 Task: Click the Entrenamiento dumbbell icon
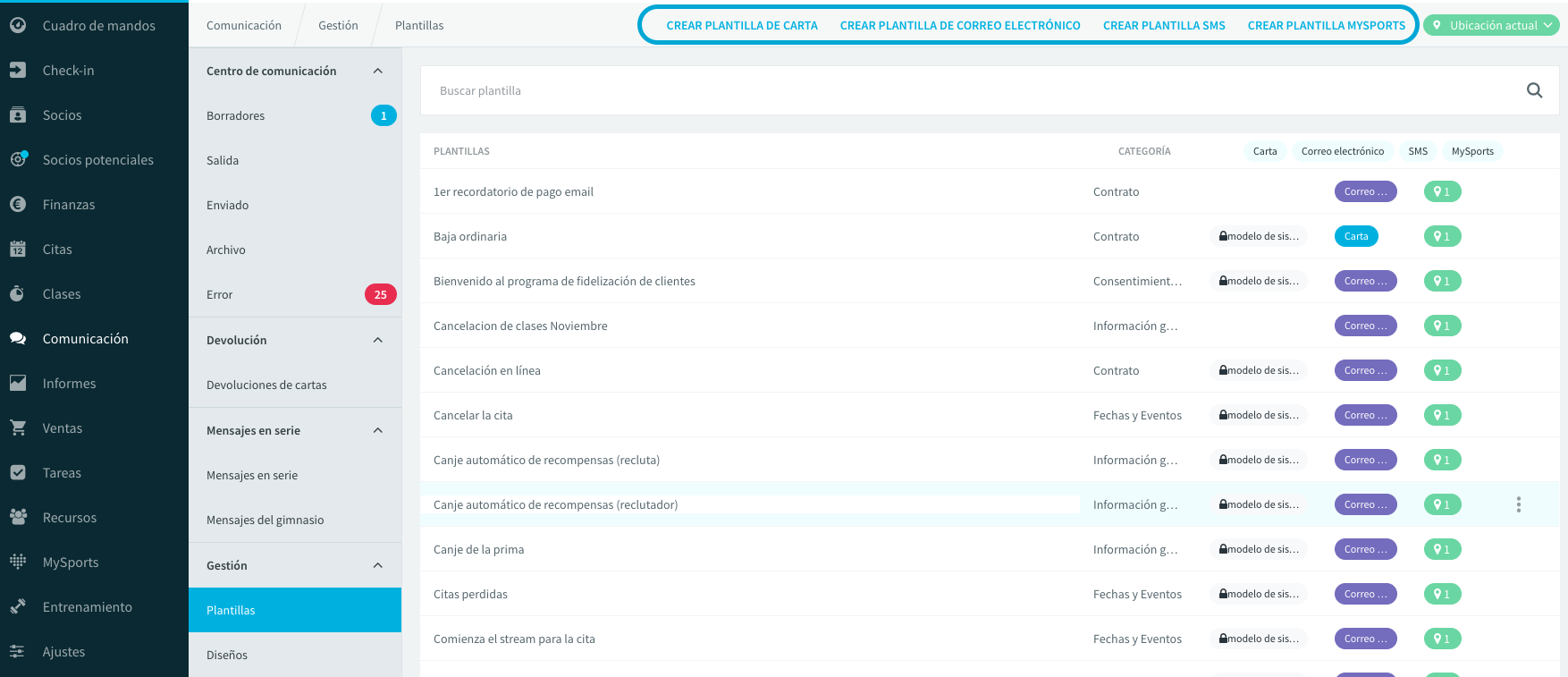click(x=18, y=607)
